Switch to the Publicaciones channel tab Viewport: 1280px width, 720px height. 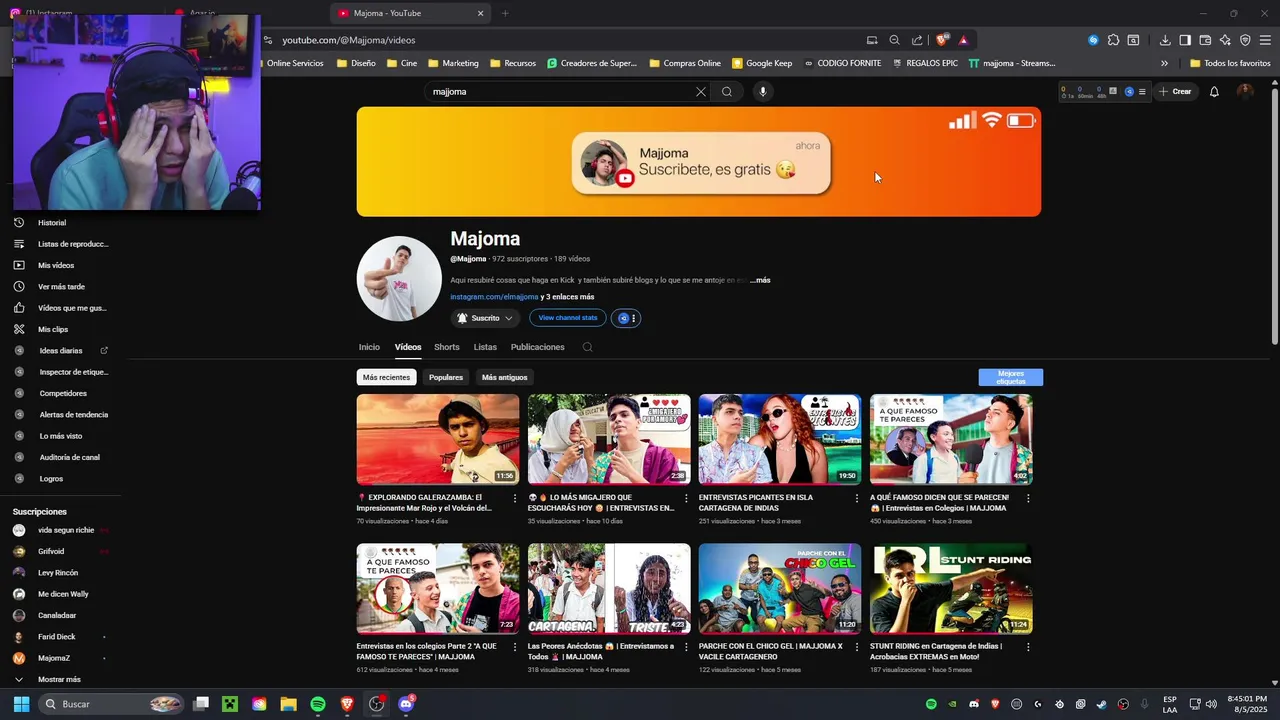538,347
